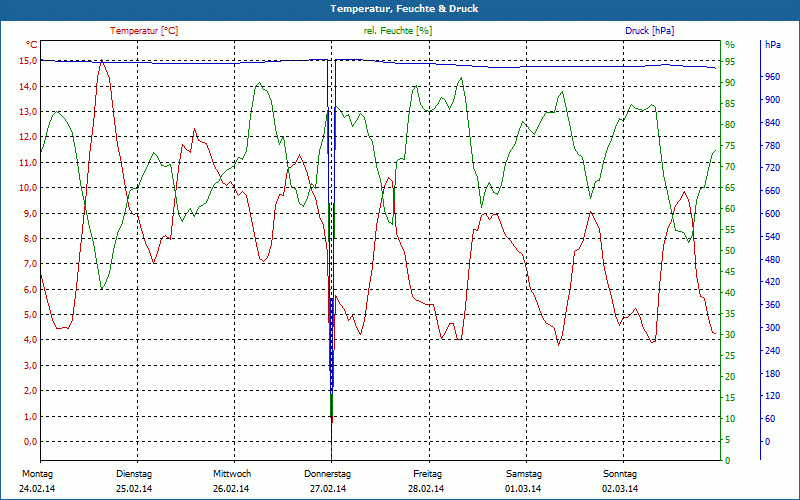Select the blue 'Druck [hPa]' legend label
This screenshot has width=800, height=500.
click(649, 31)
